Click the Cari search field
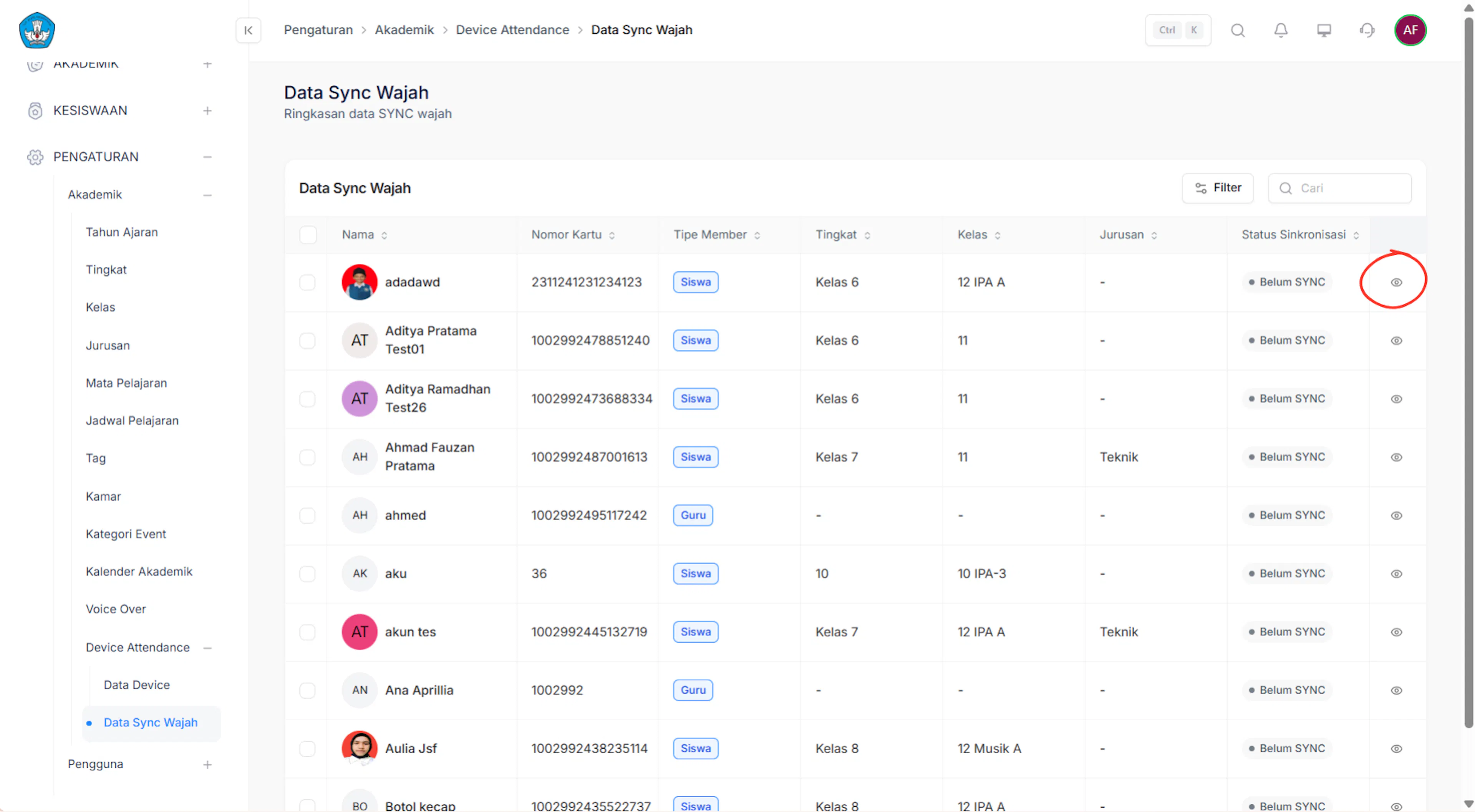Viewport: 1475px width, 812px height. [x=1339, y=188]
